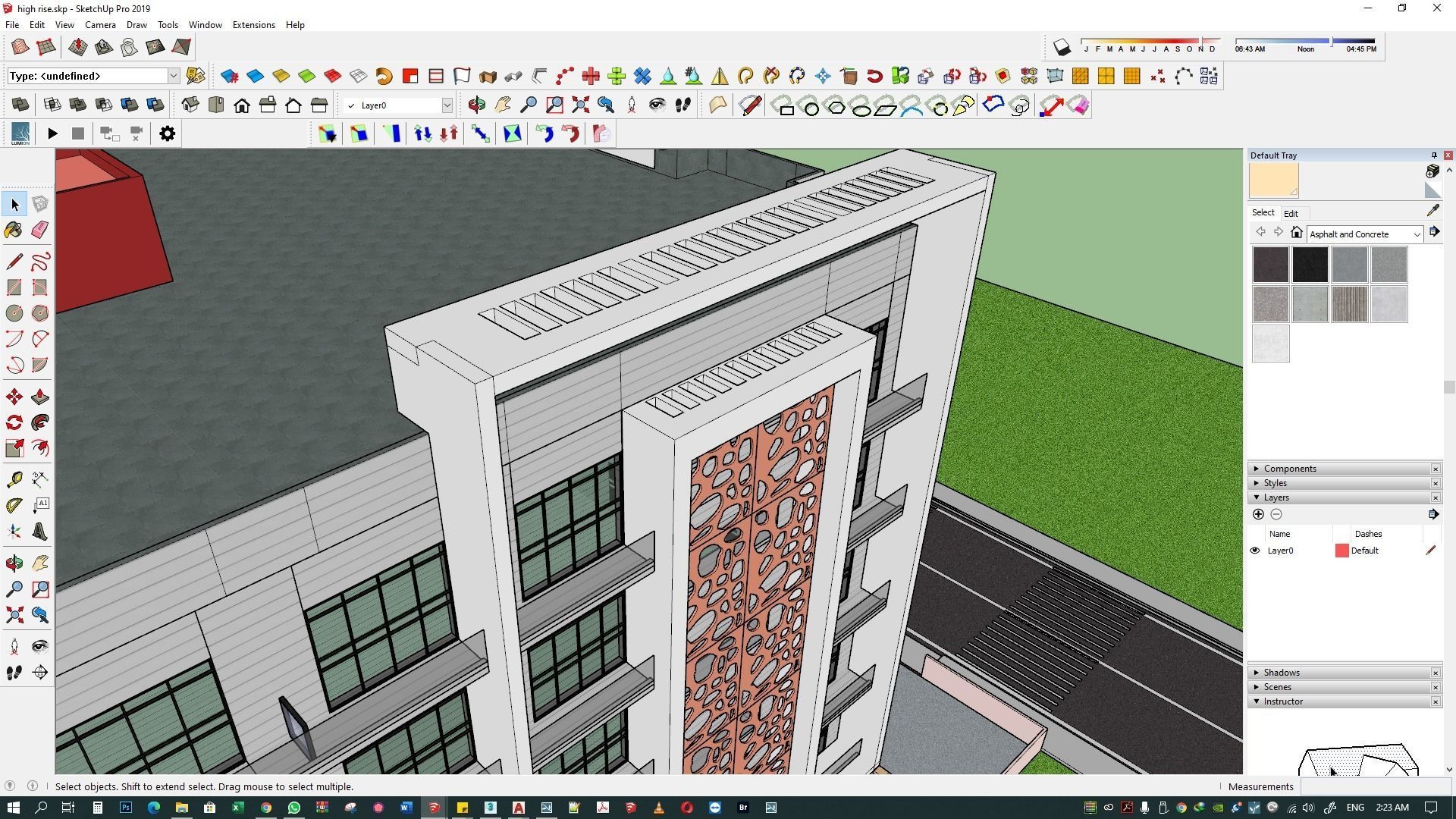This screenshot has width=1456, height=819.
Task: Open the Draw menu
Action: pyautogui.click(x=136, y=24)
